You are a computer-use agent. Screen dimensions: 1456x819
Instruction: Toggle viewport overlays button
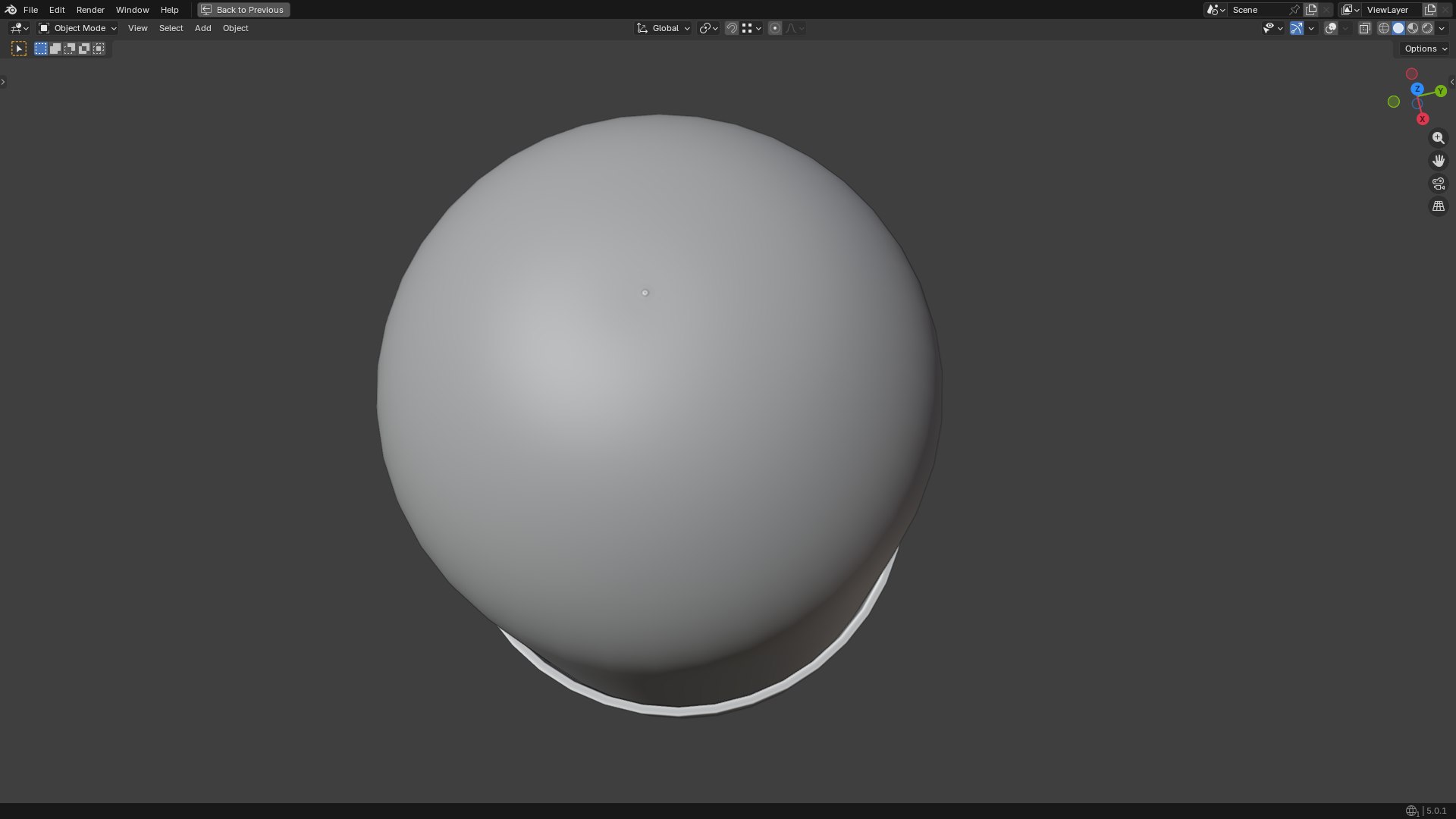(x=1331, y=28)
